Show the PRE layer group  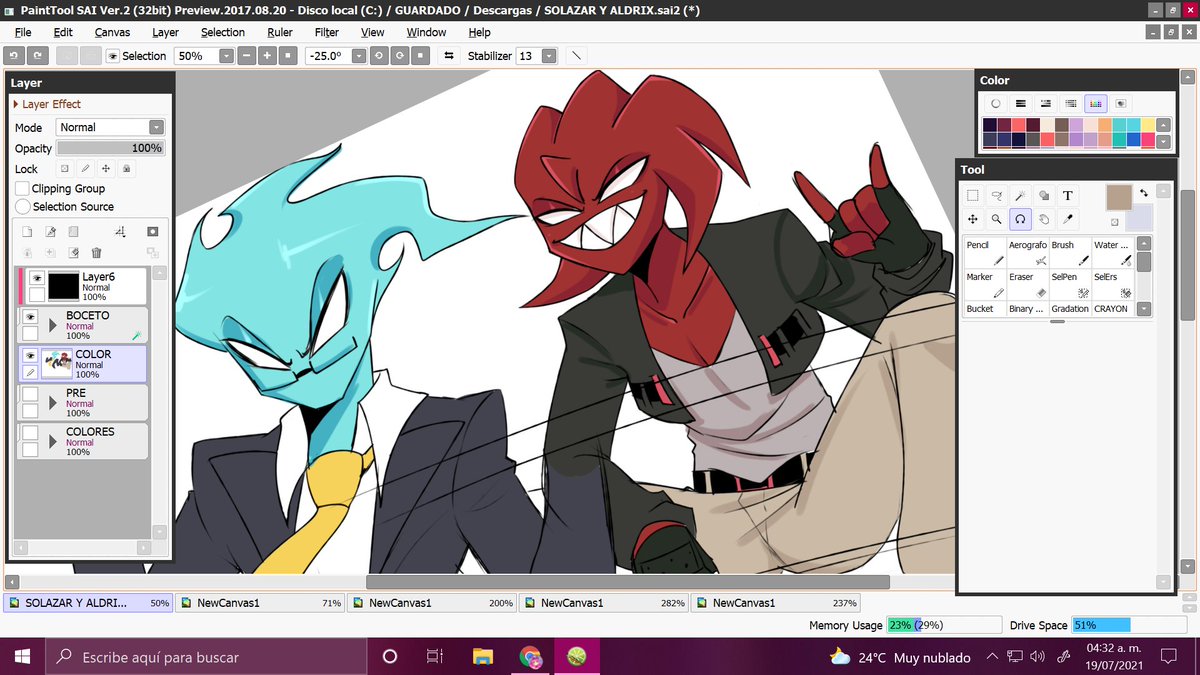[x=30, y=394]
